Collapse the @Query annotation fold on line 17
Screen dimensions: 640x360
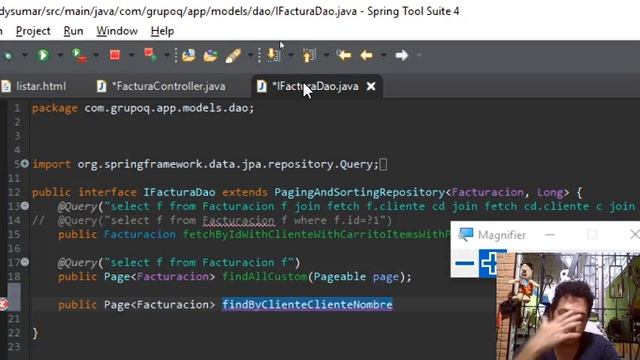pos(25,262)
